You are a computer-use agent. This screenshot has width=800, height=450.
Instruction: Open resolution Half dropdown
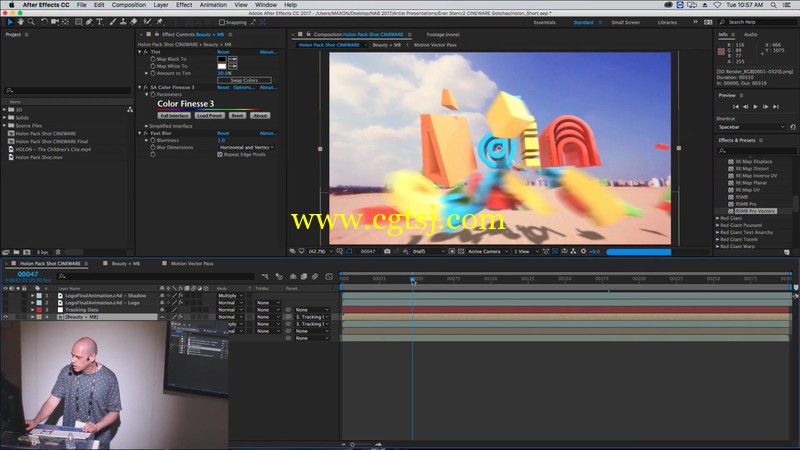coord(429,251)
